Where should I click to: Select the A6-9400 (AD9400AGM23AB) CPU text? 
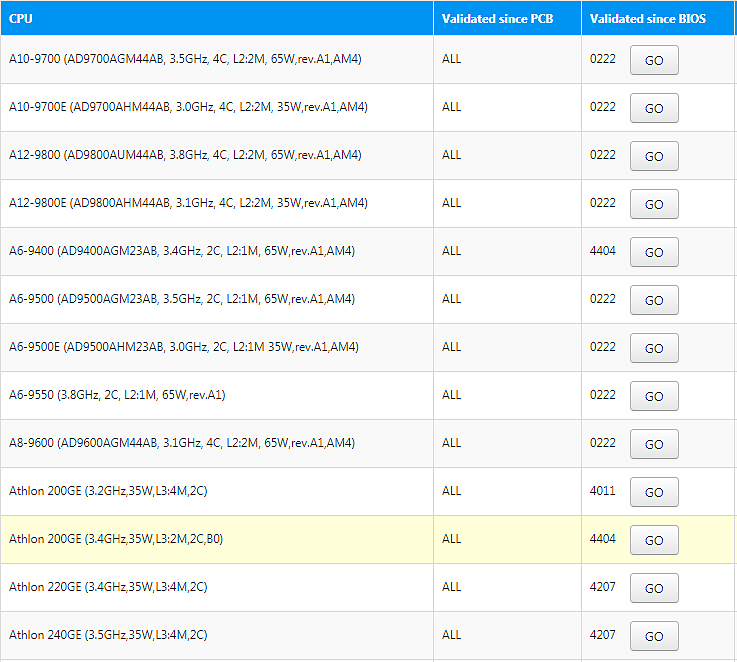[x=182, y=251]
